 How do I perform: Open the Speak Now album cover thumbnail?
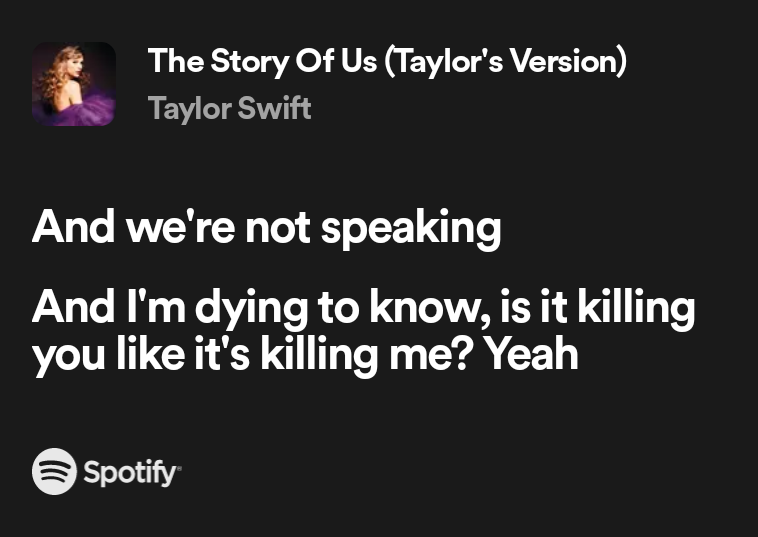[73, 84]
